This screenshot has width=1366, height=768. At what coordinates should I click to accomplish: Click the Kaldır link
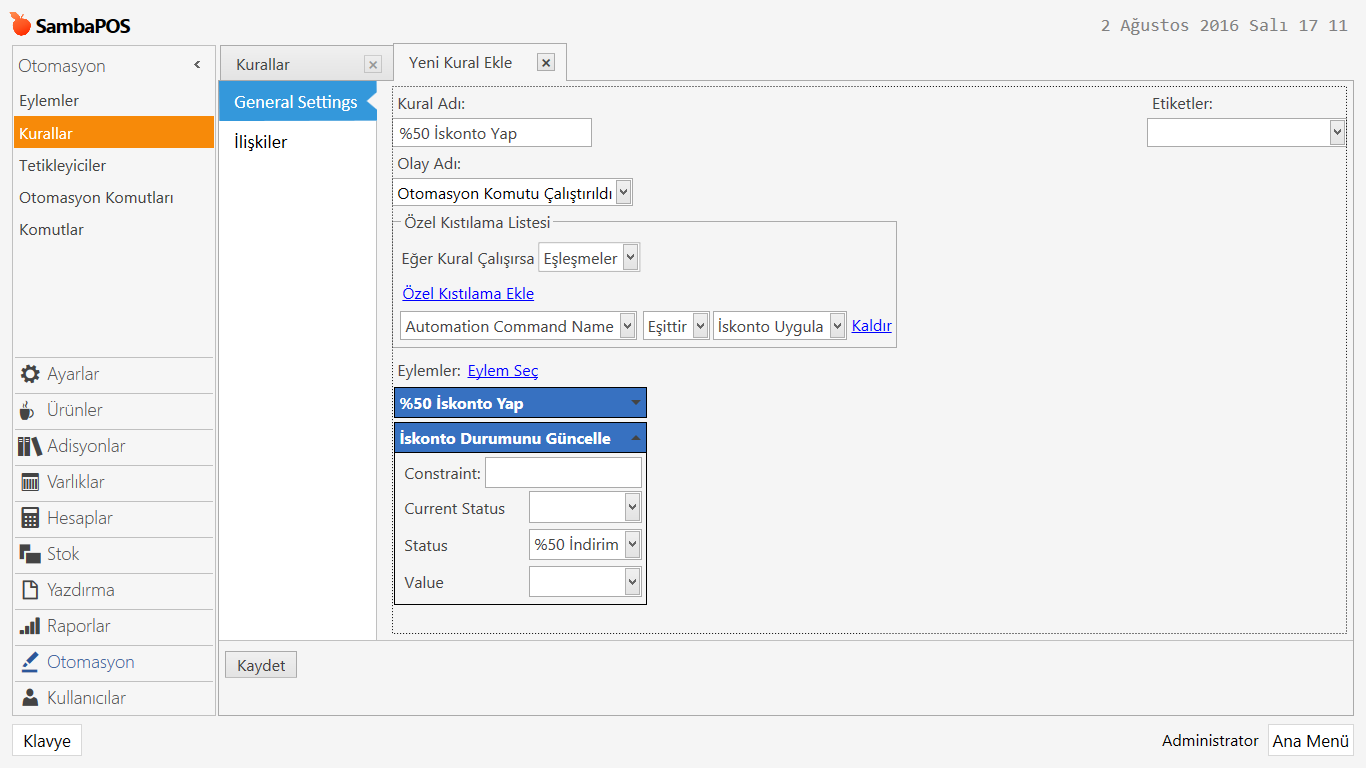pos(872,325)
